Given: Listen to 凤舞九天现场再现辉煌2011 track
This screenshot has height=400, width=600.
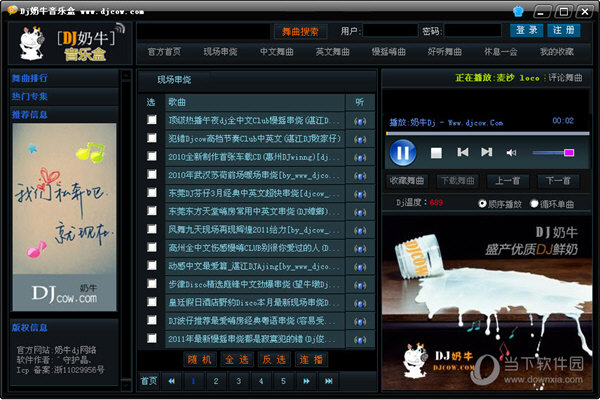Looking at the screenshot, I should [360, 230].
